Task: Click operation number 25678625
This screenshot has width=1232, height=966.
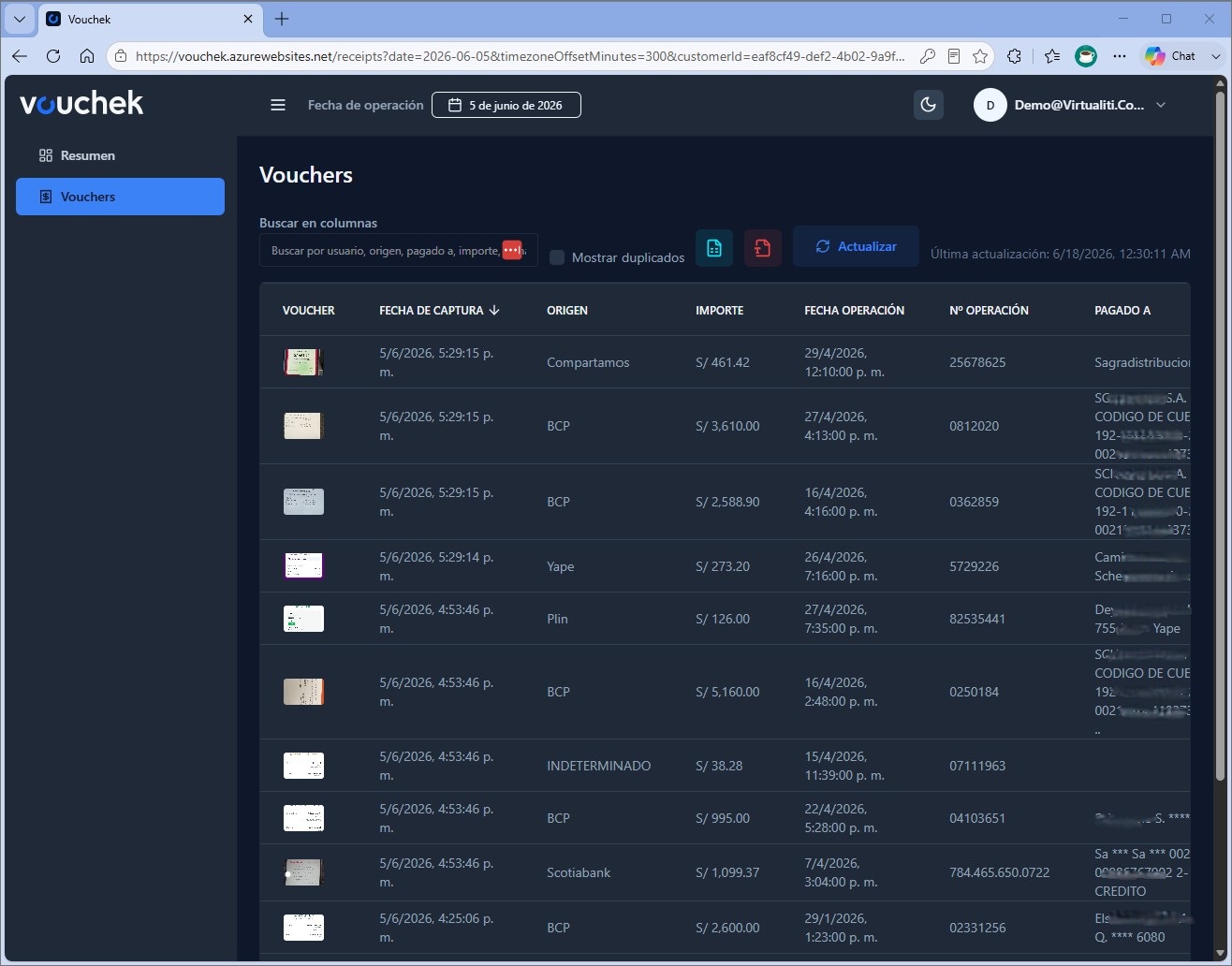Action: (977, 362)
